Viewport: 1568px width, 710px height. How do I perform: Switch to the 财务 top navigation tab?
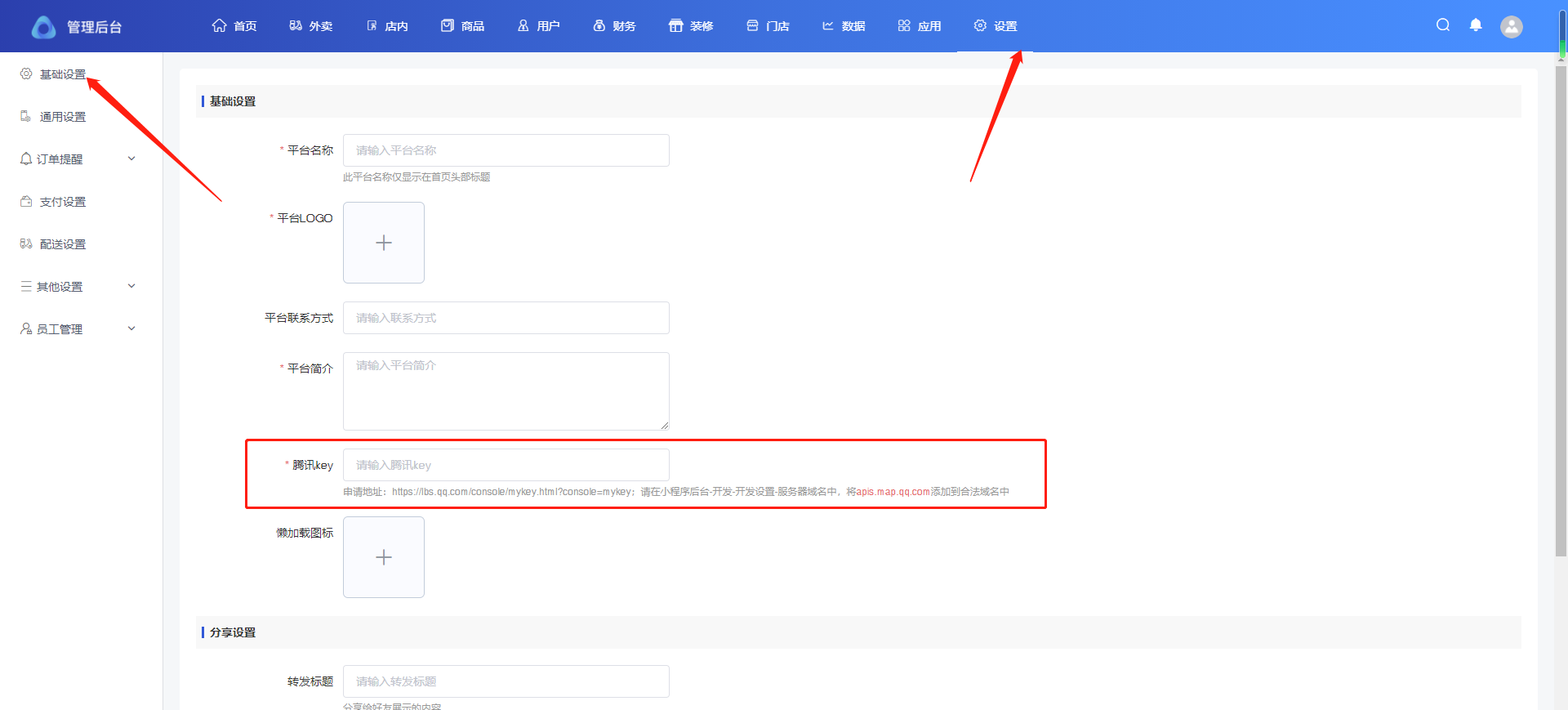coord(614,26)
